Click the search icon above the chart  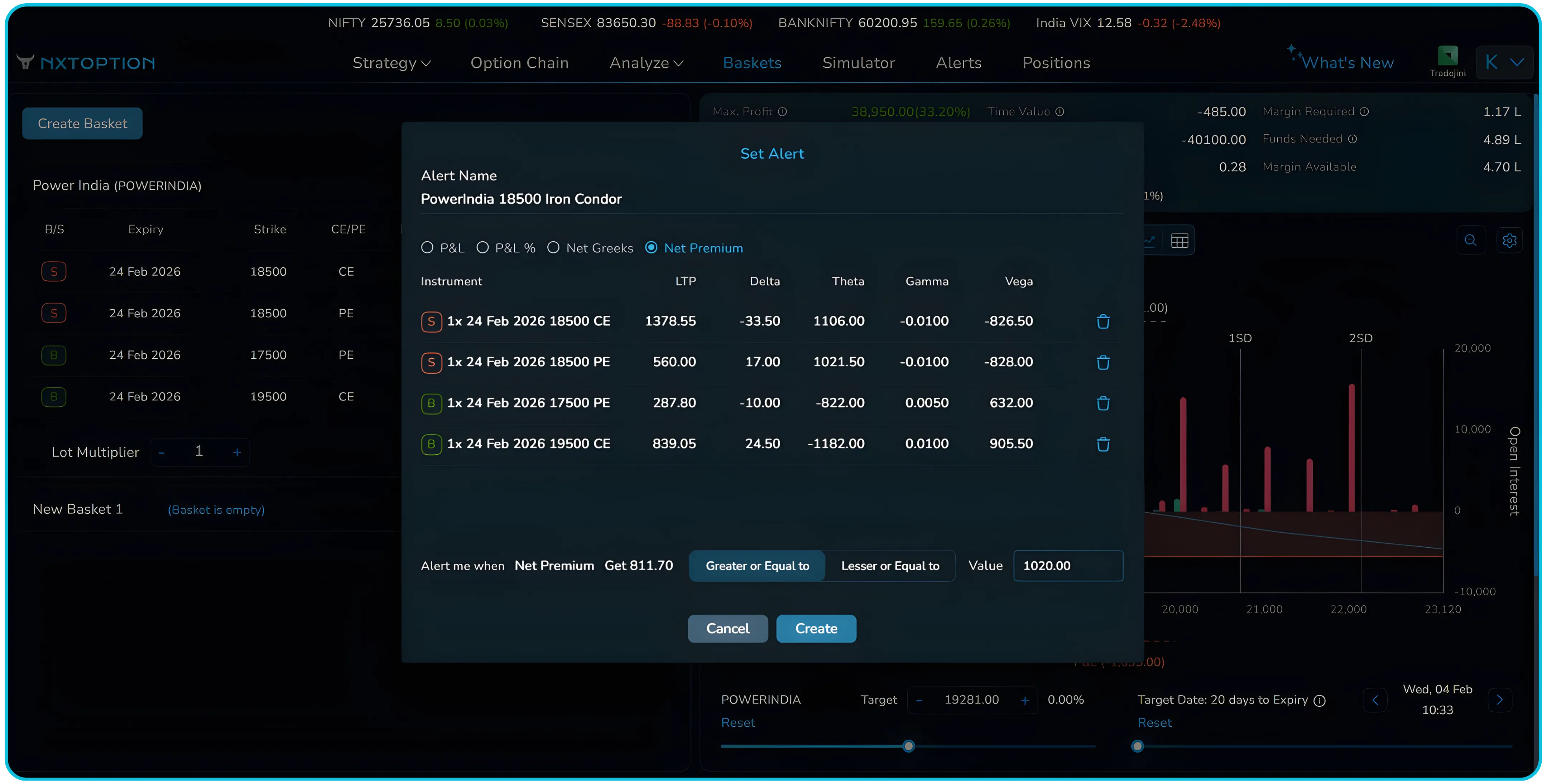coord(1471,240)
